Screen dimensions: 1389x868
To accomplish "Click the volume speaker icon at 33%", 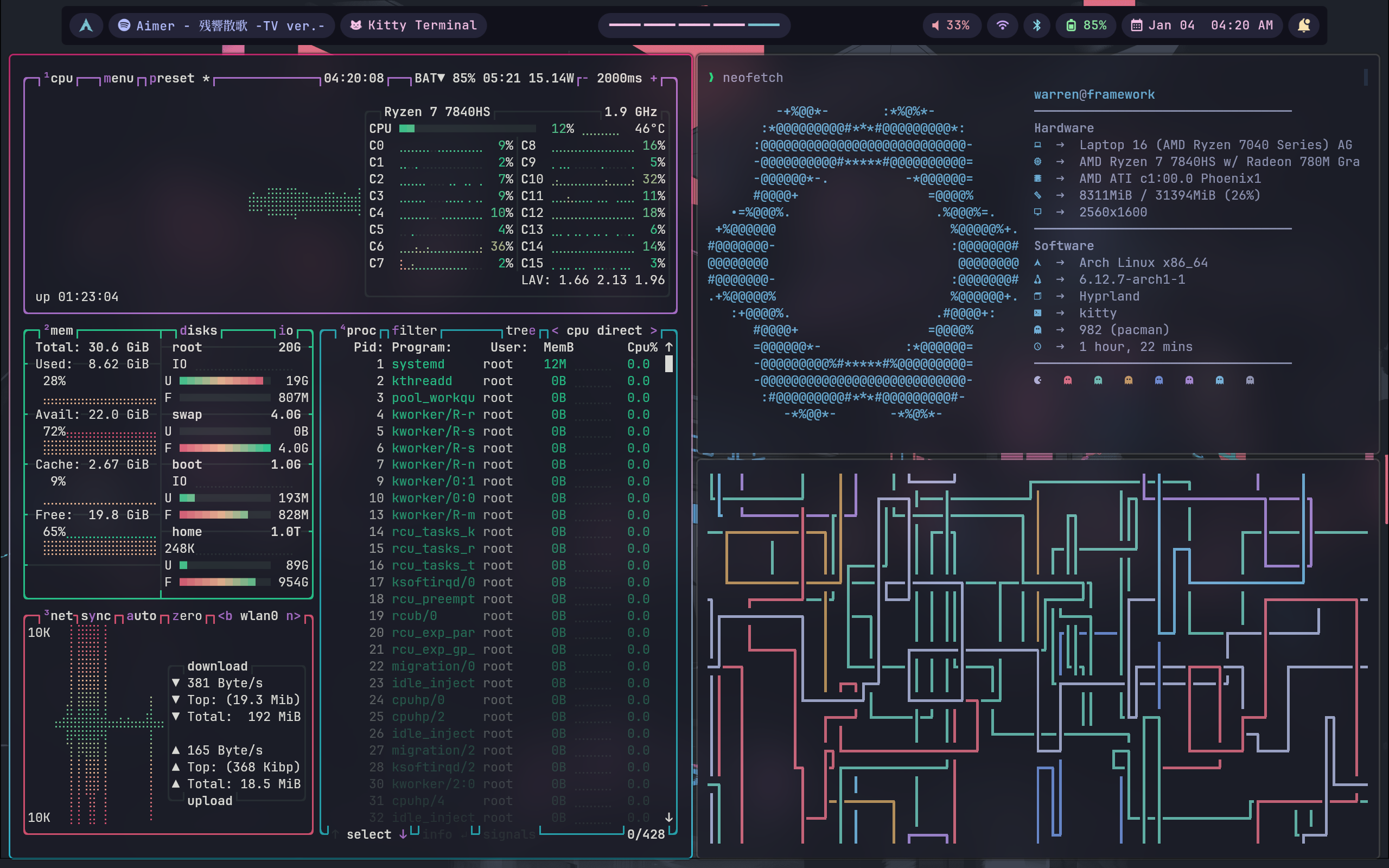I will 935,25.
